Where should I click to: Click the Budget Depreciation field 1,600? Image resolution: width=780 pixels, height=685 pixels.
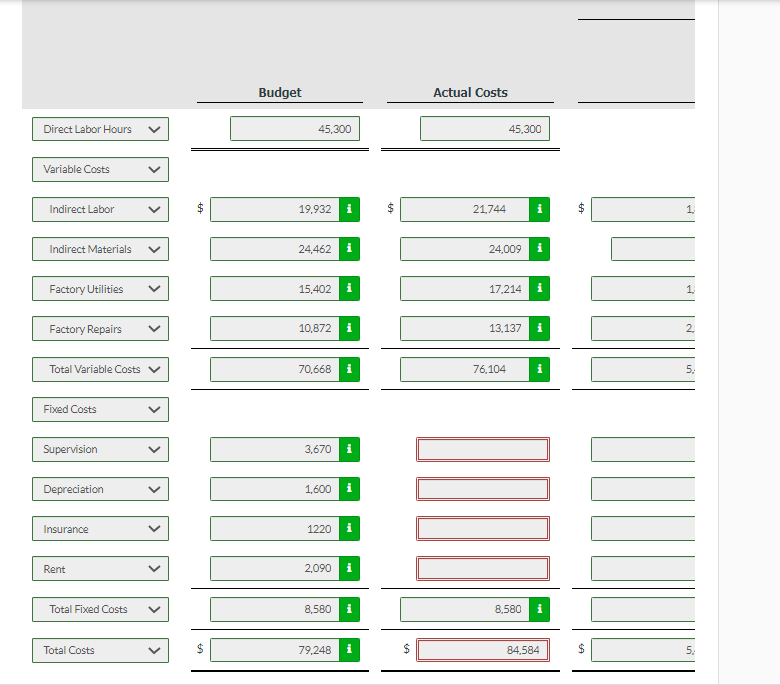tap(275, 489)
